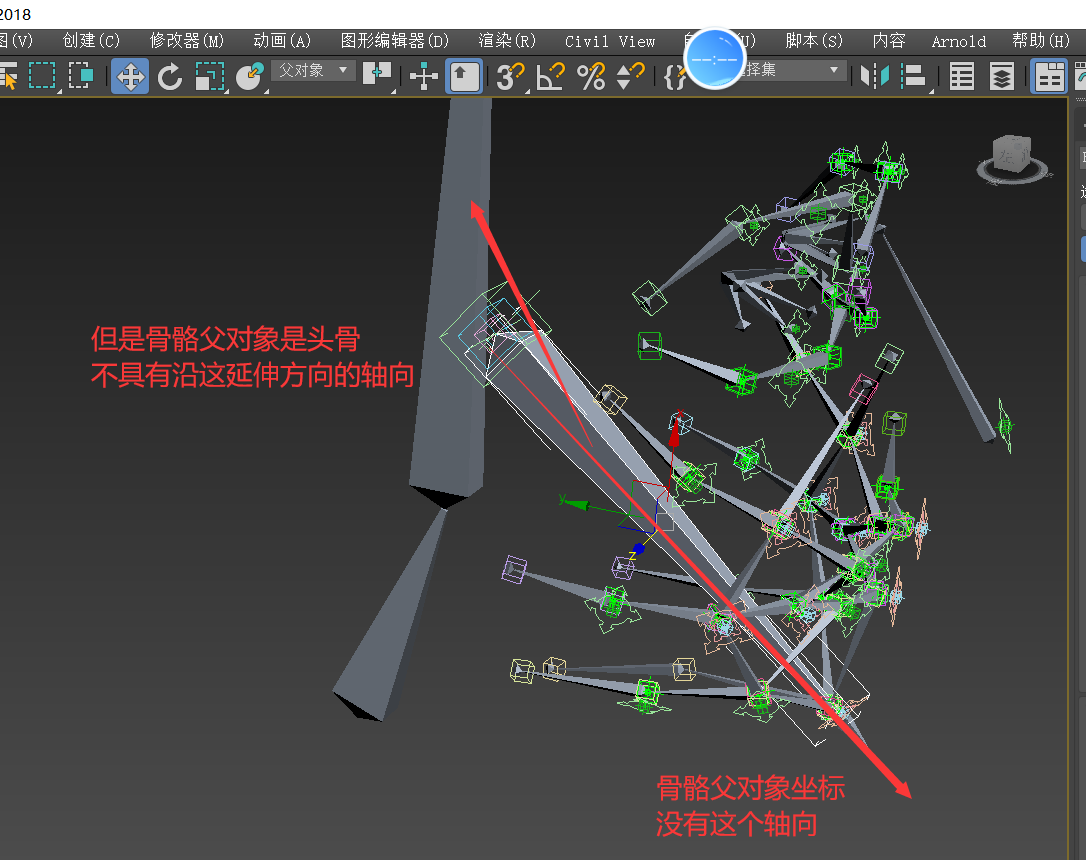
Task: Open the 脚本(S) menu
Action: point(814,41)
